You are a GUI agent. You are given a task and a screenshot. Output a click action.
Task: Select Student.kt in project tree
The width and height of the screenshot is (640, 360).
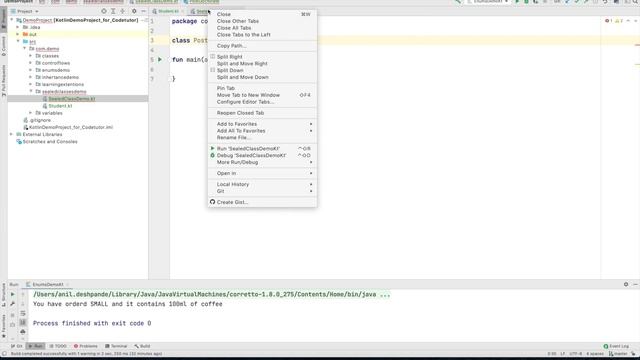pos(60,106)
